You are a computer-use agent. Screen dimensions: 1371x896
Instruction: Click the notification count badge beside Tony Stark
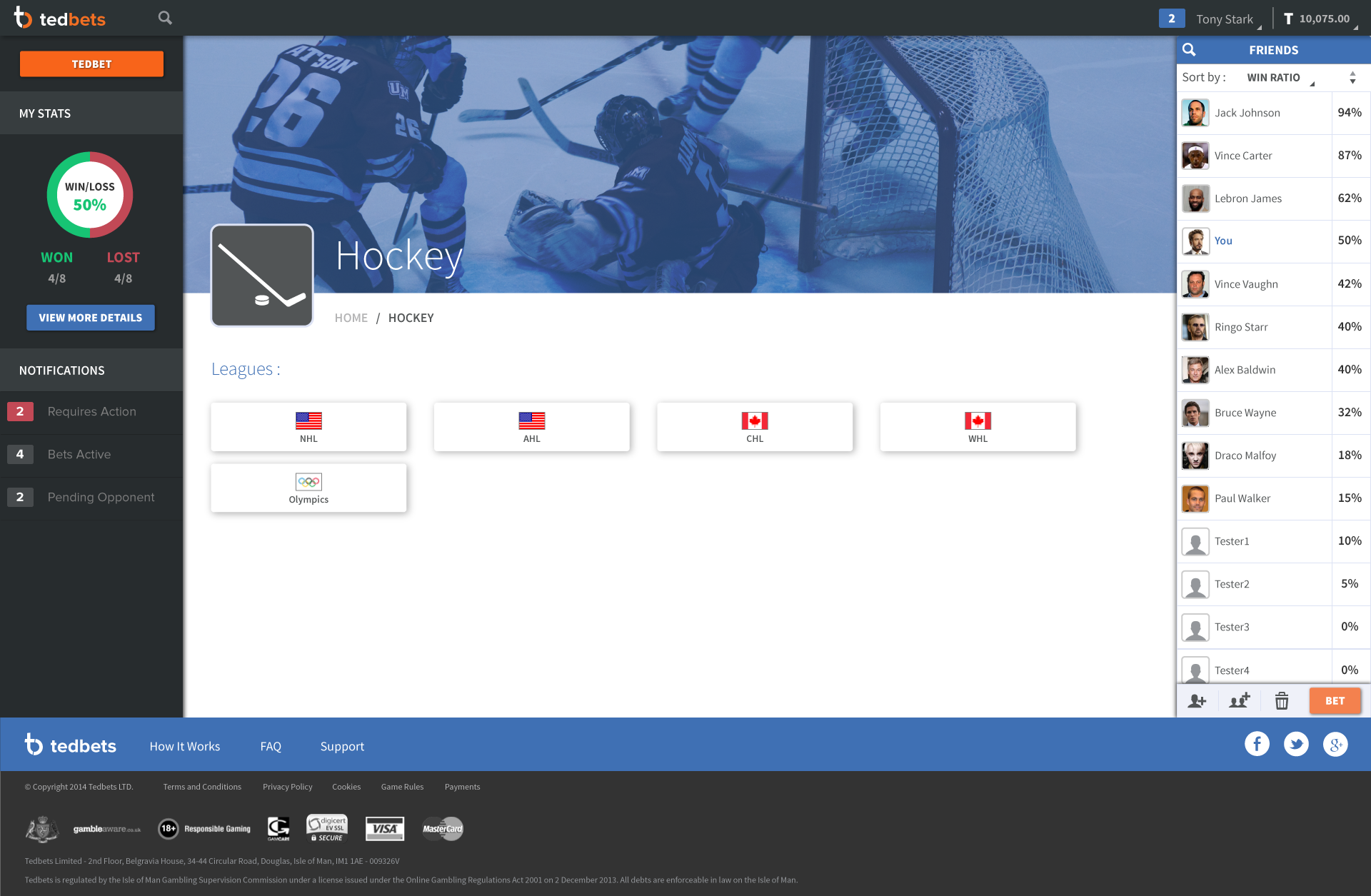pos(1171,19)
